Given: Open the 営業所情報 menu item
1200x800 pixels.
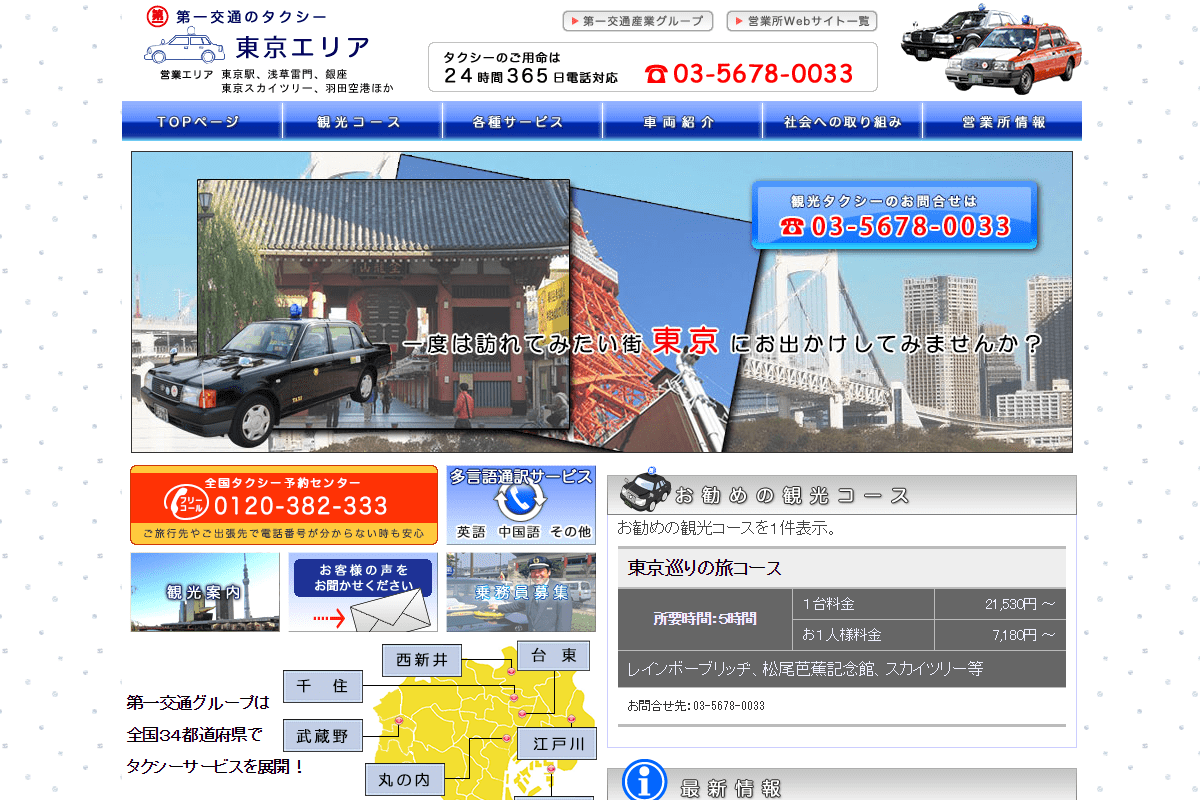Looking at the screenshot, I should (x=1002, y=121).
